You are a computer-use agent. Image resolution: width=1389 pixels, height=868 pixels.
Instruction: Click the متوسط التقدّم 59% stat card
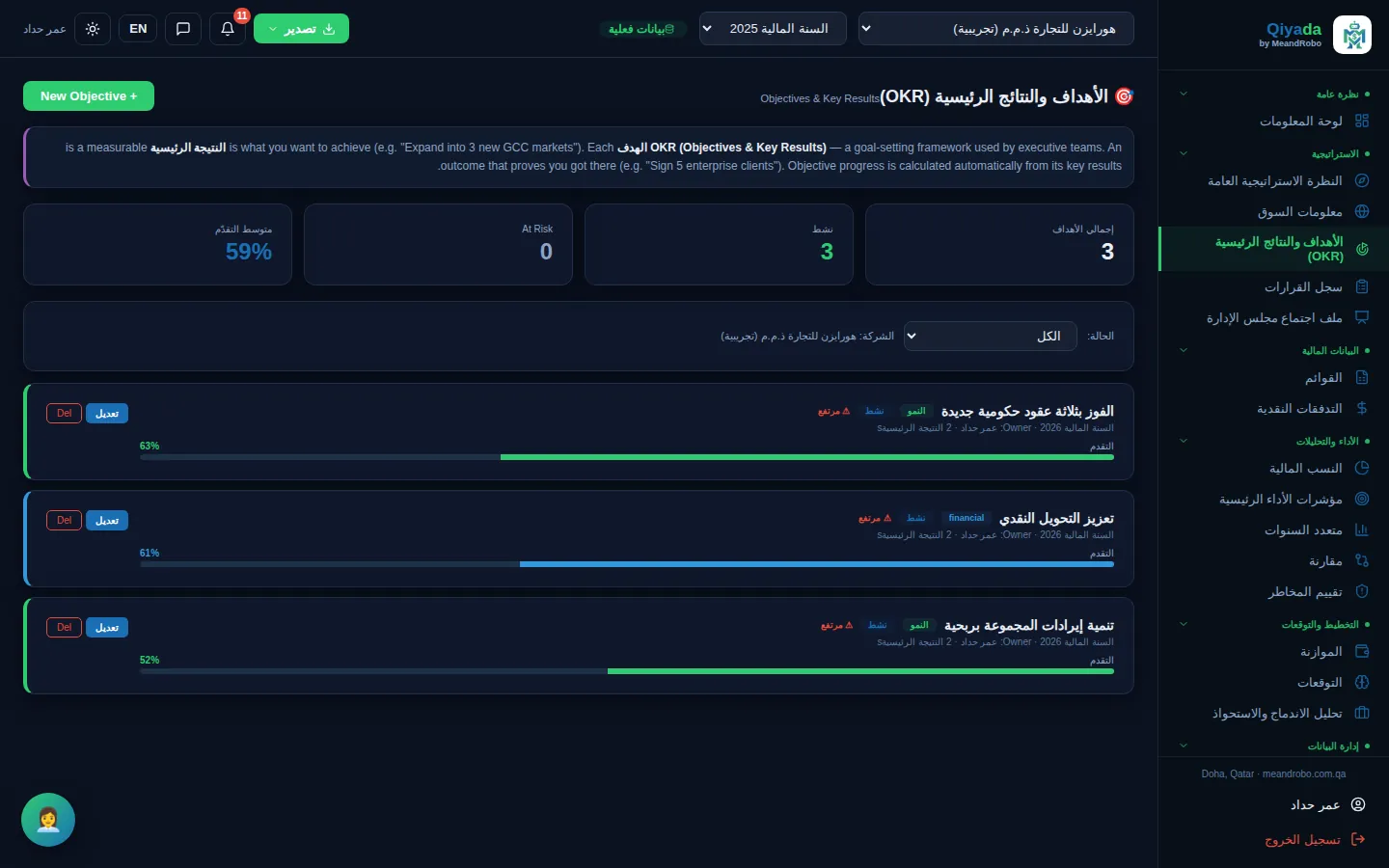pos(157,244)
